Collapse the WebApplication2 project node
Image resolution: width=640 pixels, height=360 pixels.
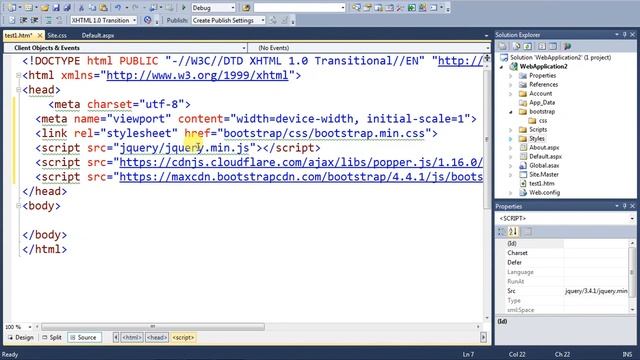click(x=502, y=67)
